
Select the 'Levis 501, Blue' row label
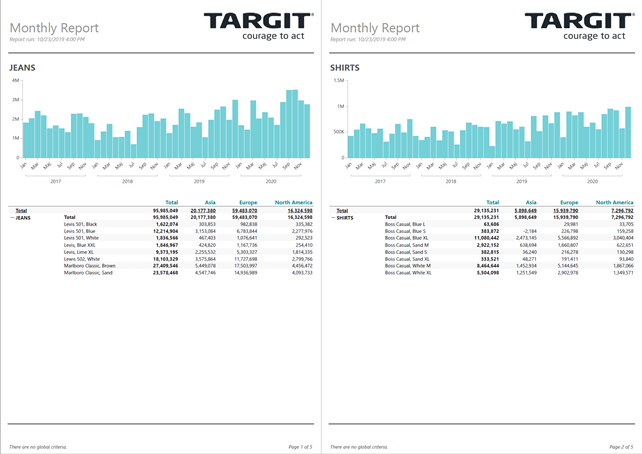pos(79,231)
